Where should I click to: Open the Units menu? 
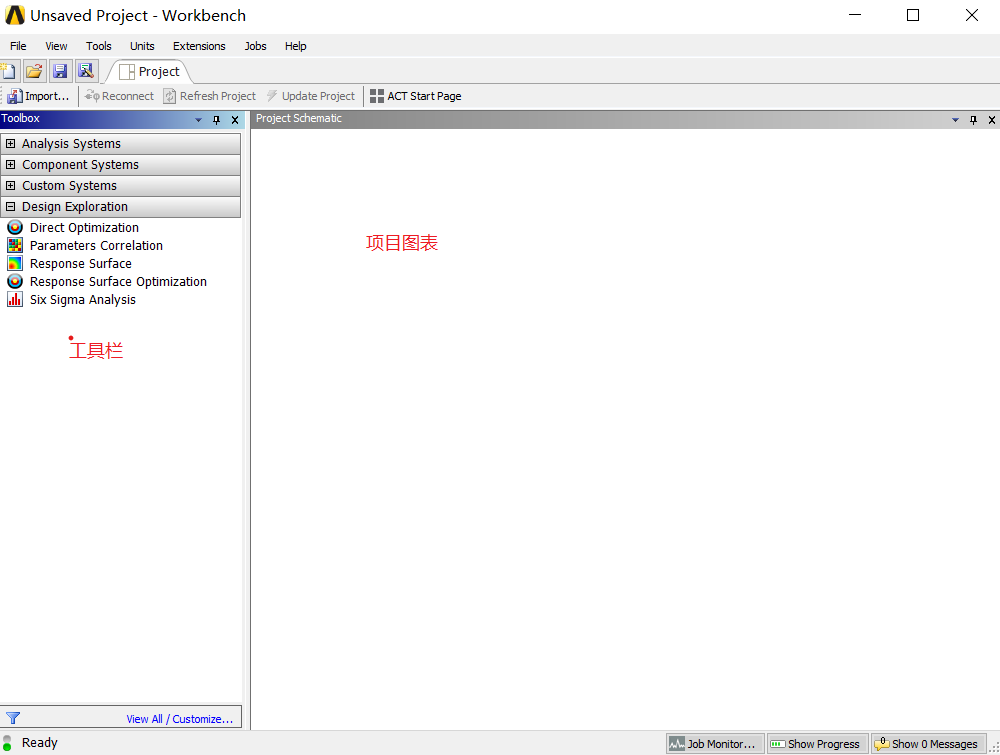142,46
